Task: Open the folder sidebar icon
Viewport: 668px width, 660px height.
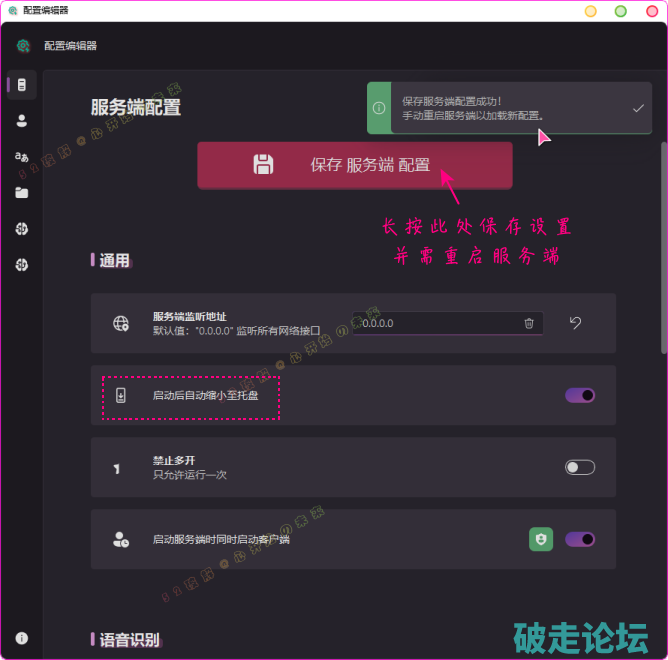Action: coord(21,193)
